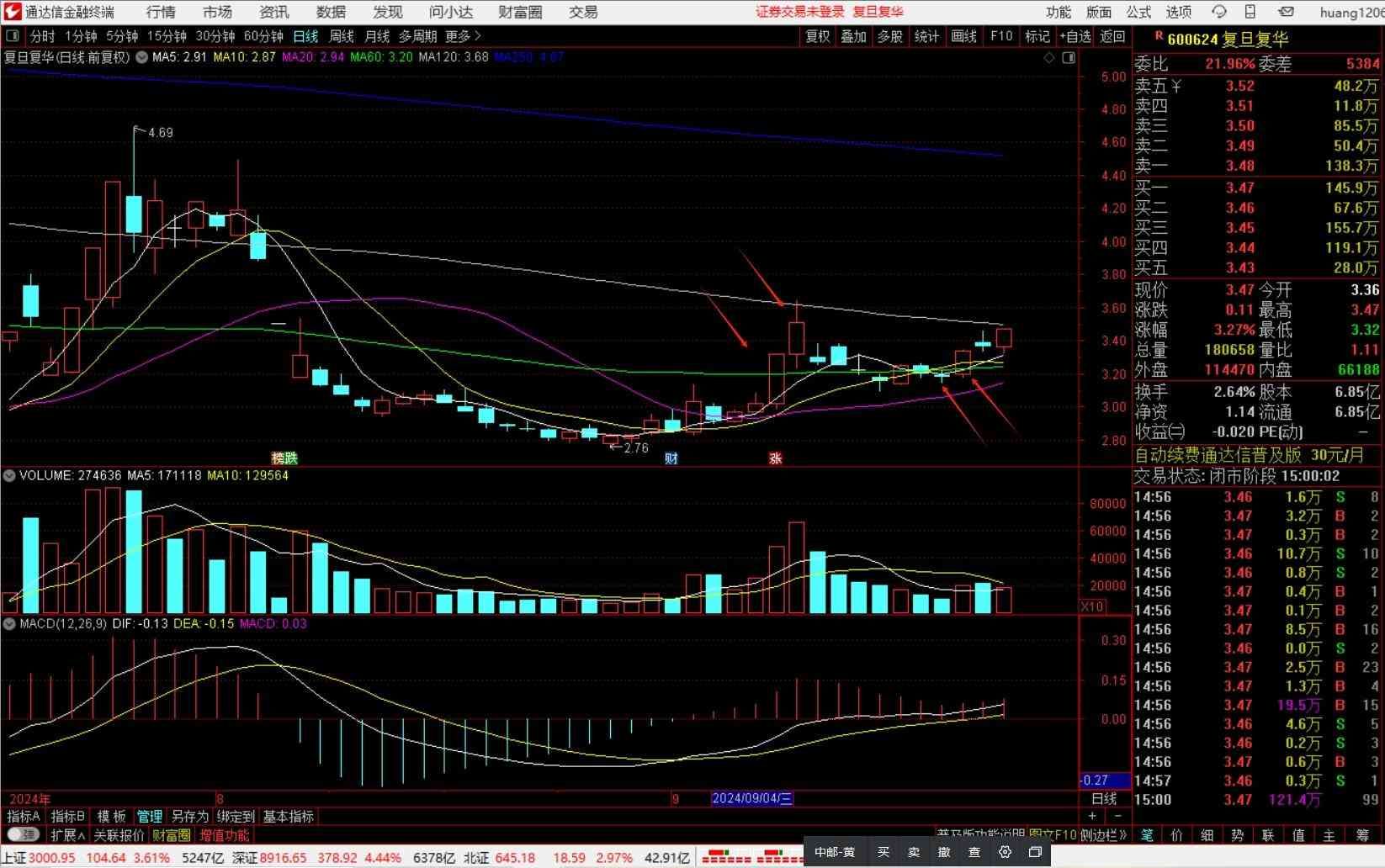Open the headset customer service icon

coord(1218,12)
